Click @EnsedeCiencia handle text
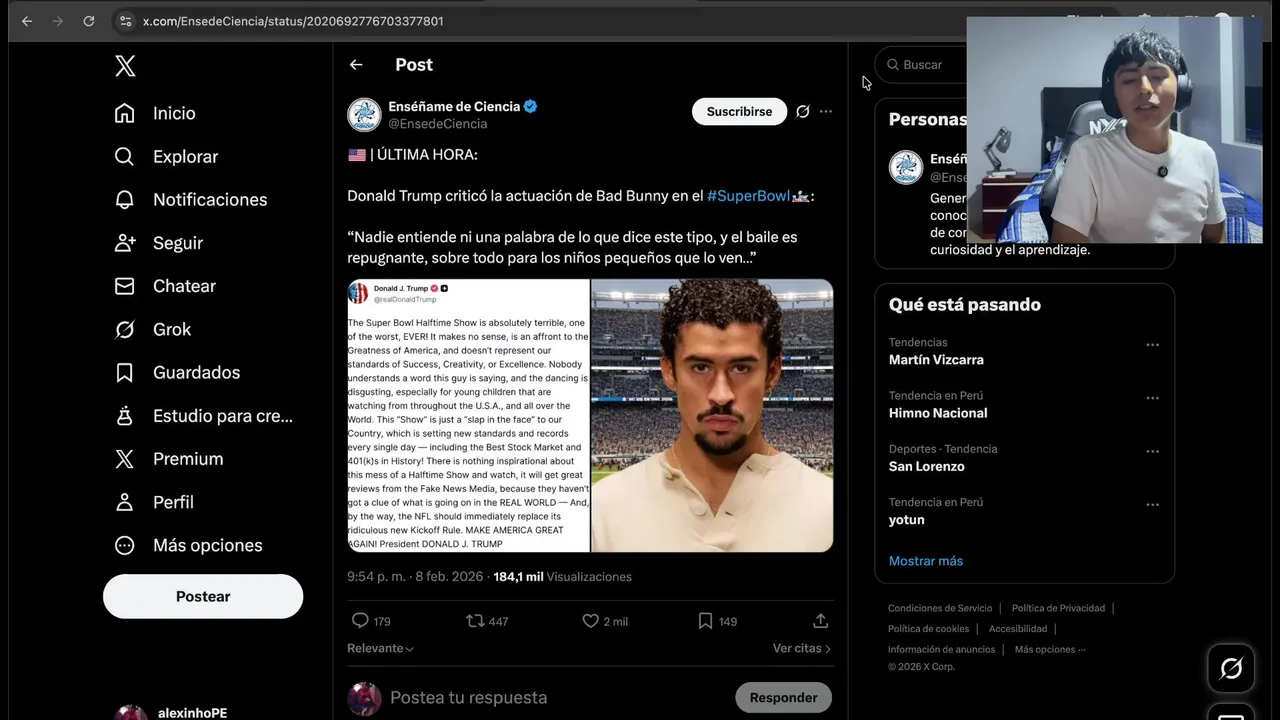The image size is (1280, 720). (437, 124)
